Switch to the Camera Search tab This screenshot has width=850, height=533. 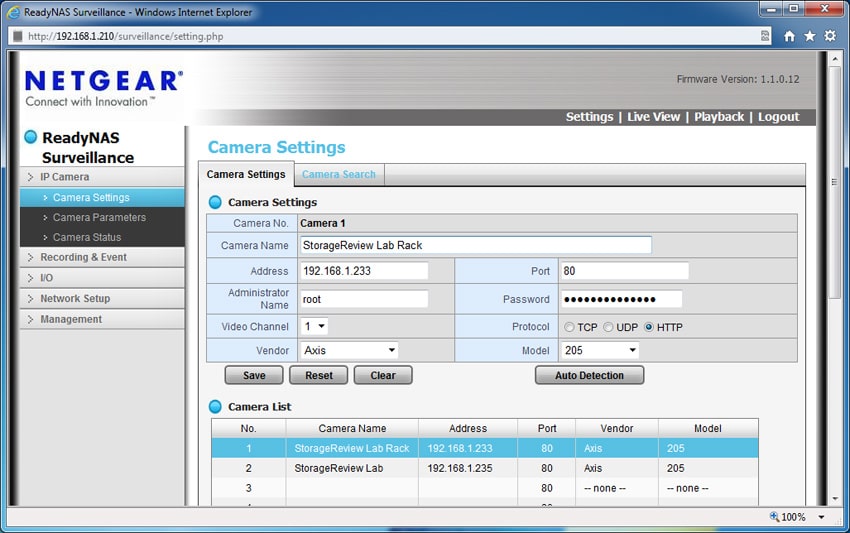pyautogui.click(x=339, y=175)
